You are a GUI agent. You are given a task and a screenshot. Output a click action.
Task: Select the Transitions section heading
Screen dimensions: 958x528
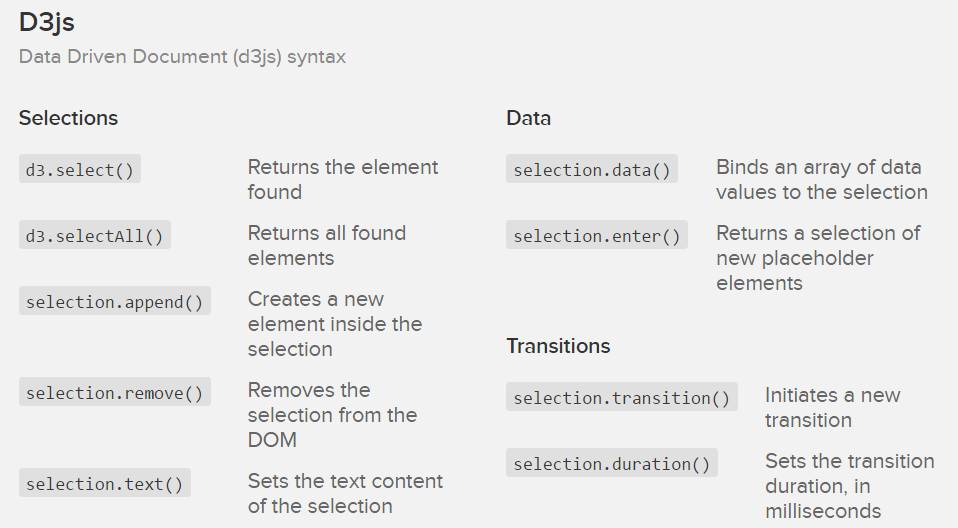pos(558,346)
